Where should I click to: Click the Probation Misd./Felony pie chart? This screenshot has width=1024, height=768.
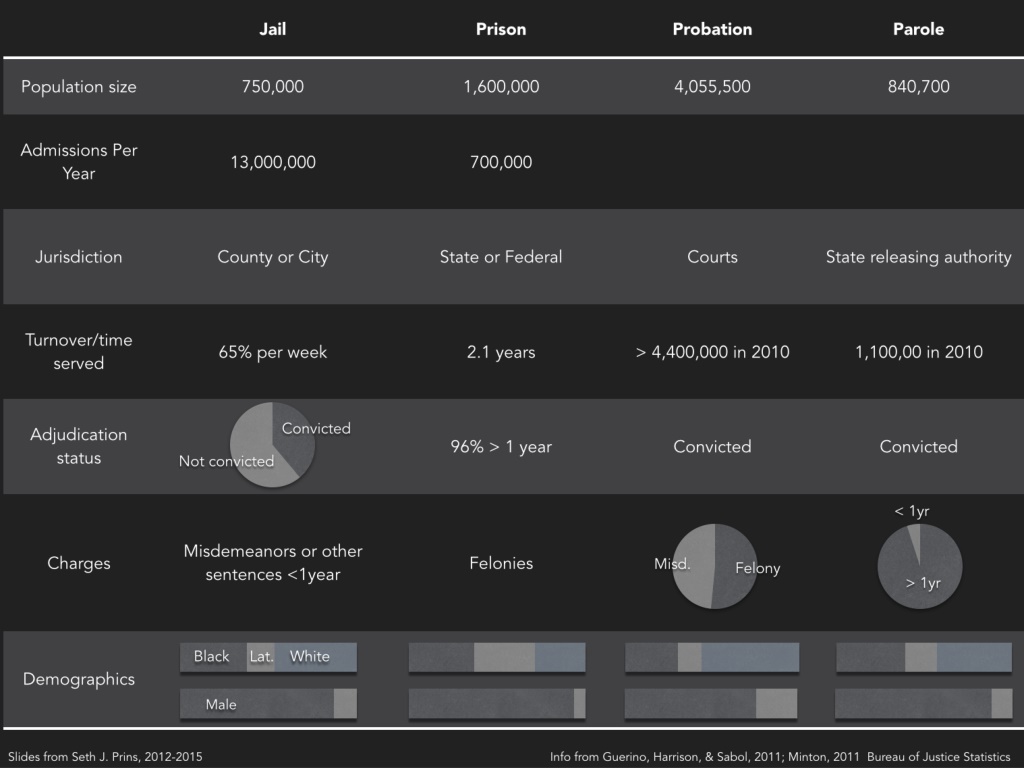click(x=714, y=566)
